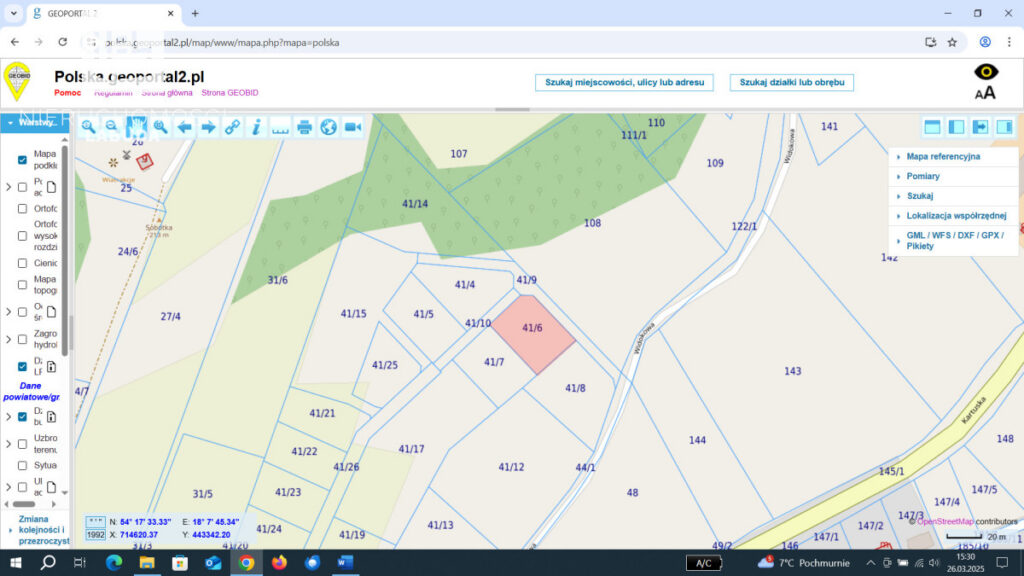Go to previous map view arrow
Viewport: 1024px width, 576px height.
tap(184, 127)
